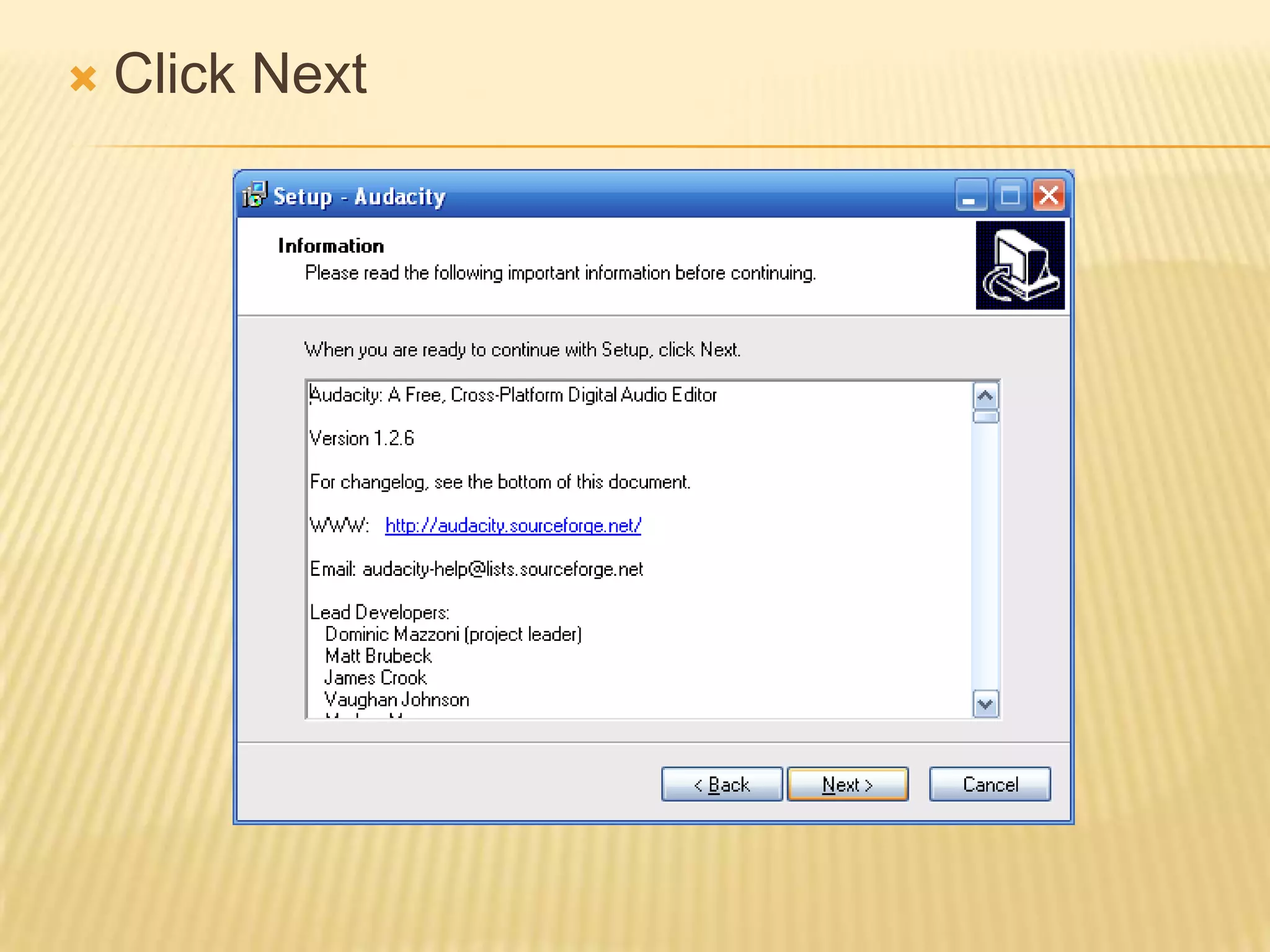Minimize the Setup - Audacity window

pyautogui.click(x=971, y=195)
